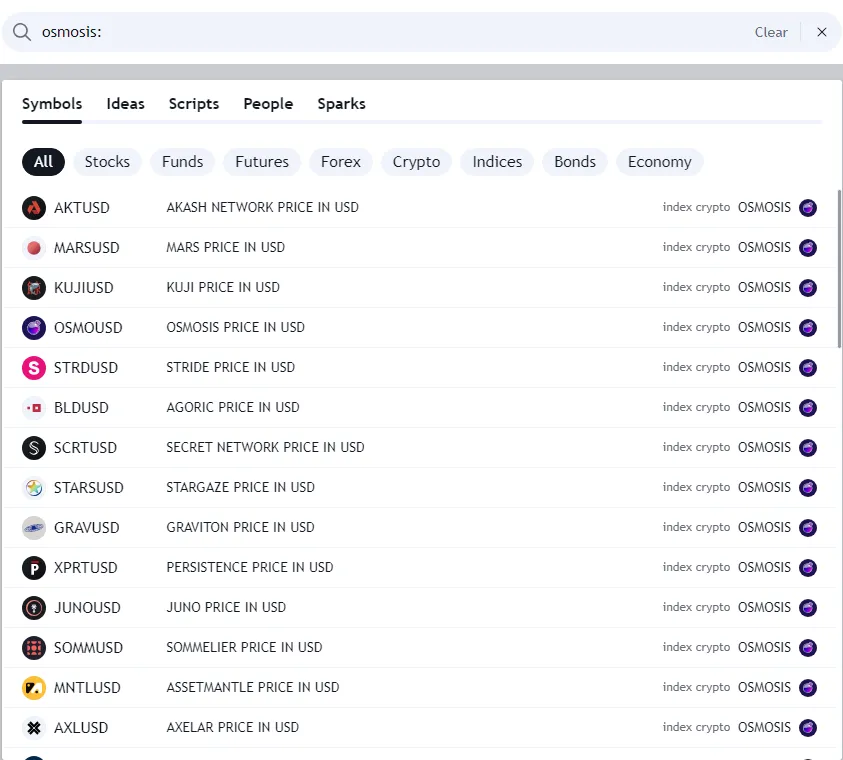Image resolution: width=843 pixels, height=760 pixels.
Task: Choose KUJI PRICE IN USD description
Action: (x=223, y=288)
